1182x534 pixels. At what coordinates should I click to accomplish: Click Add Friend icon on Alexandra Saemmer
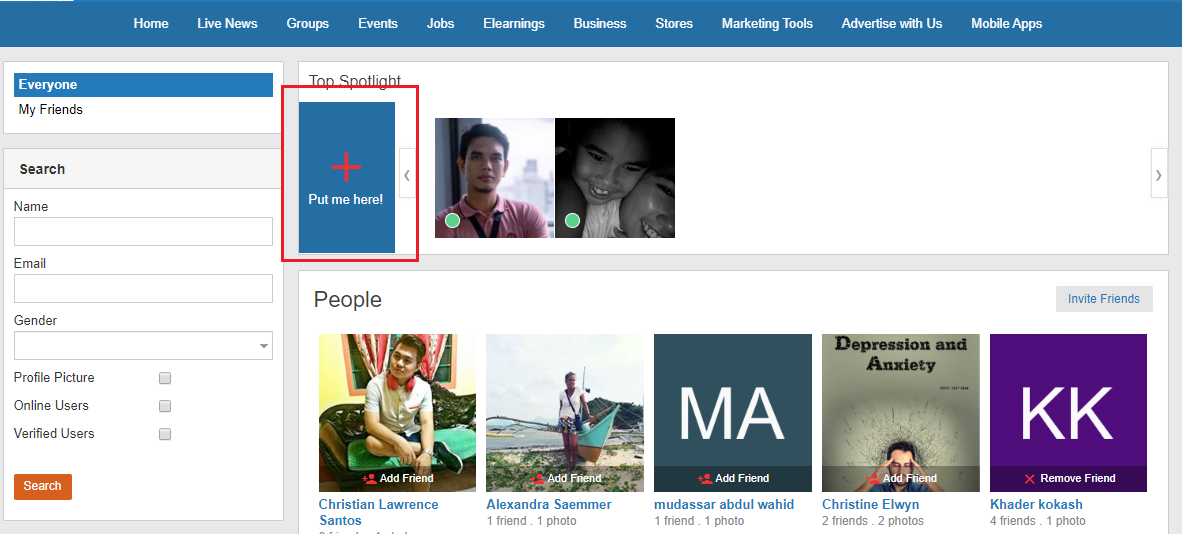point(537,479)
